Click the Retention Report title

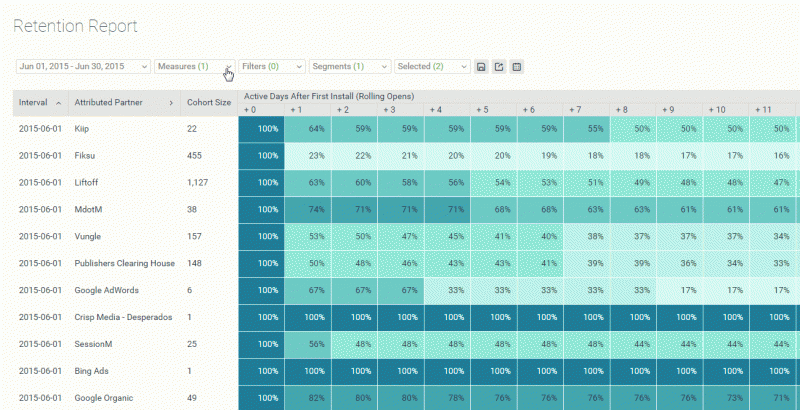click(75, 26)
